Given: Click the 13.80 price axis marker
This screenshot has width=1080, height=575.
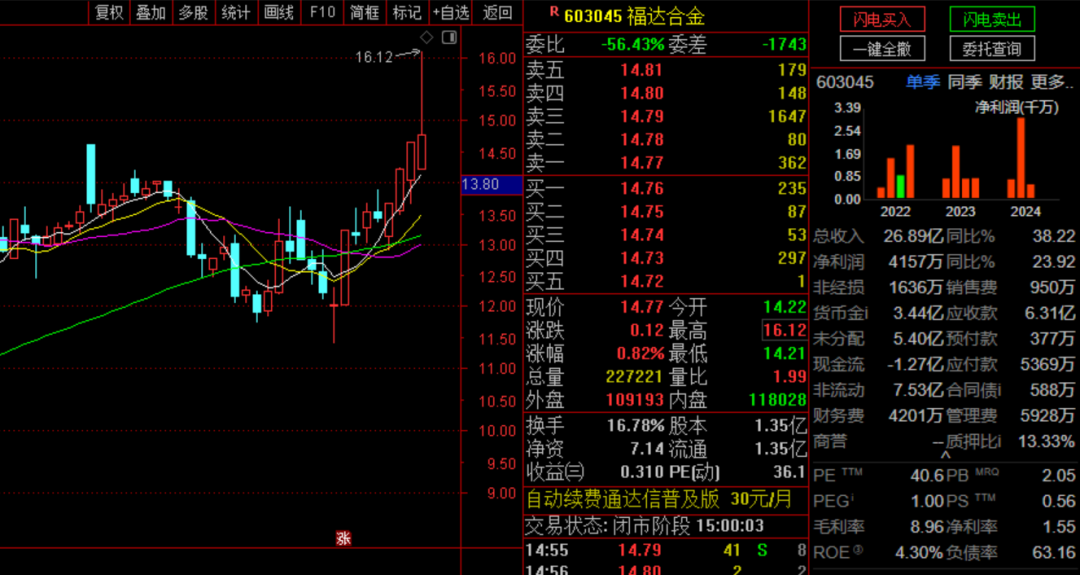Looking at the screenshot, I should click(x=491, y=185).
